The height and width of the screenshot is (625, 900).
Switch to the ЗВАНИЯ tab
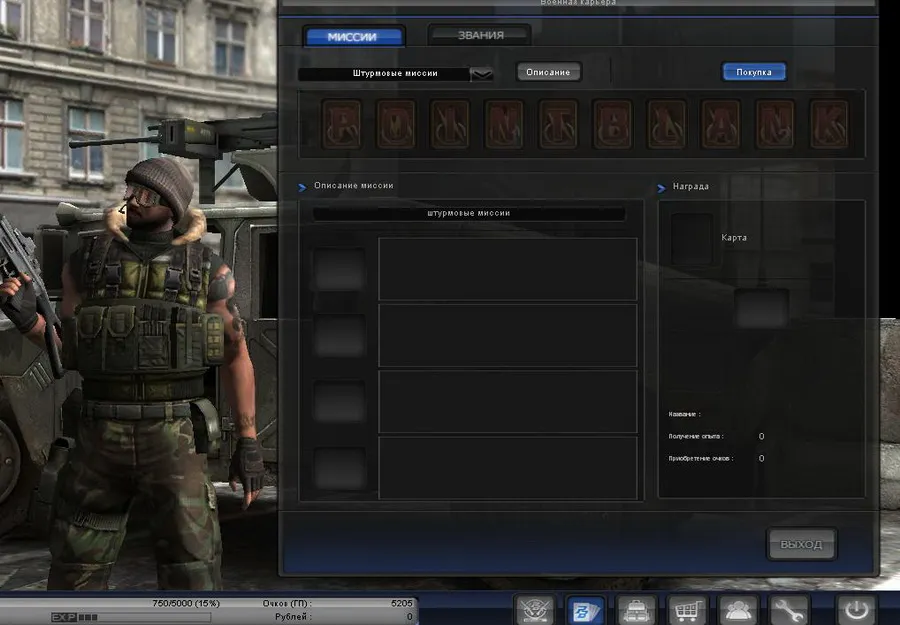(x=479, y=35)
